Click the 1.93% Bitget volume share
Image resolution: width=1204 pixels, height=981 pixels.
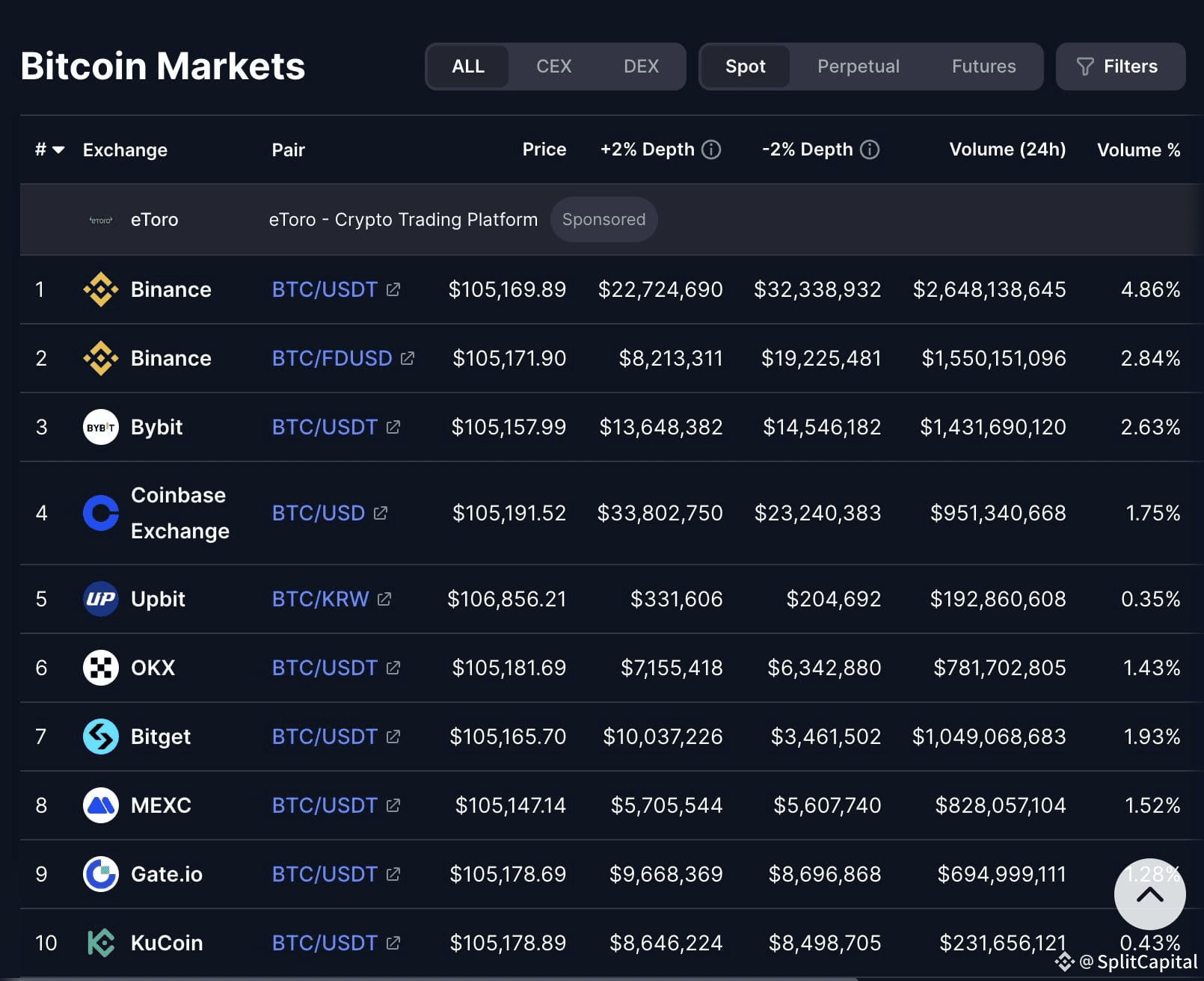pyautogui.click(x=1152, y=736)
